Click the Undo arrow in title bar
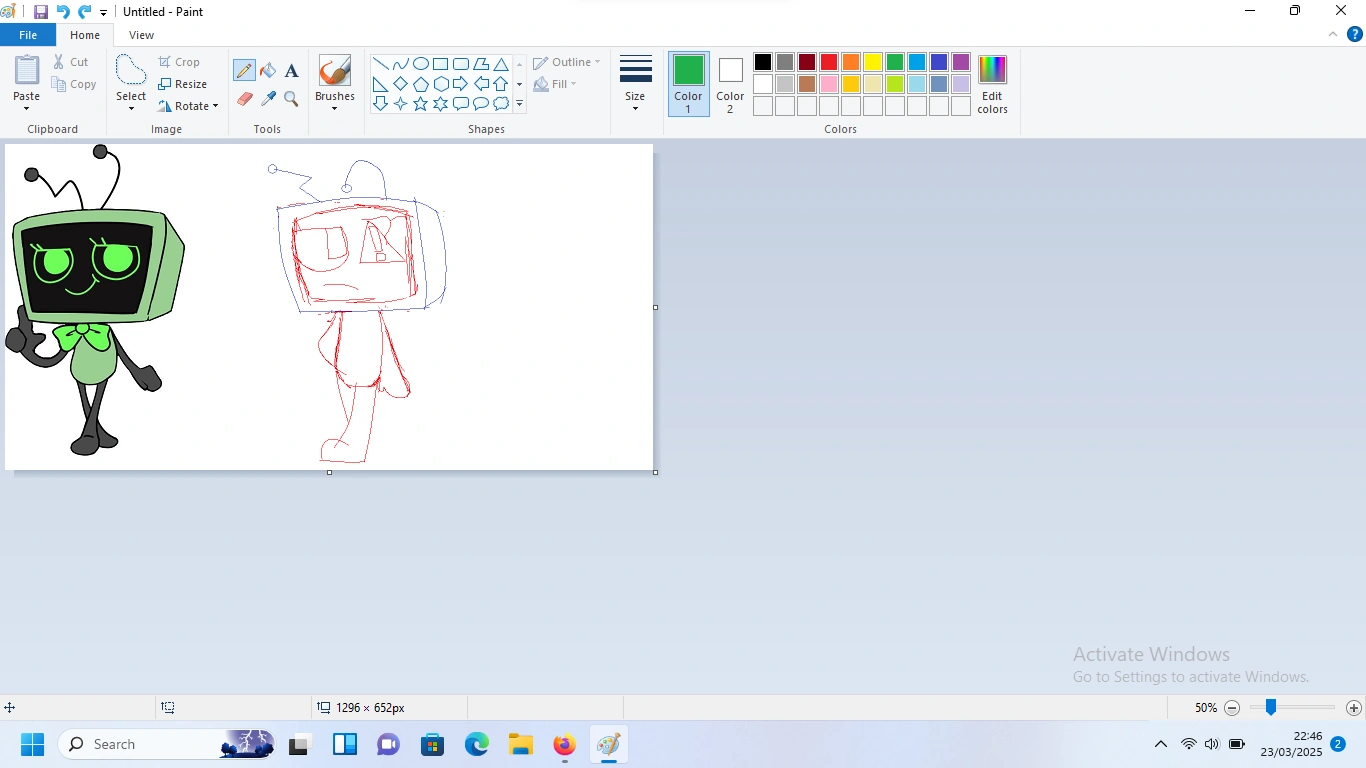This screenshot has height=768, width=1366. click(62, 12)
